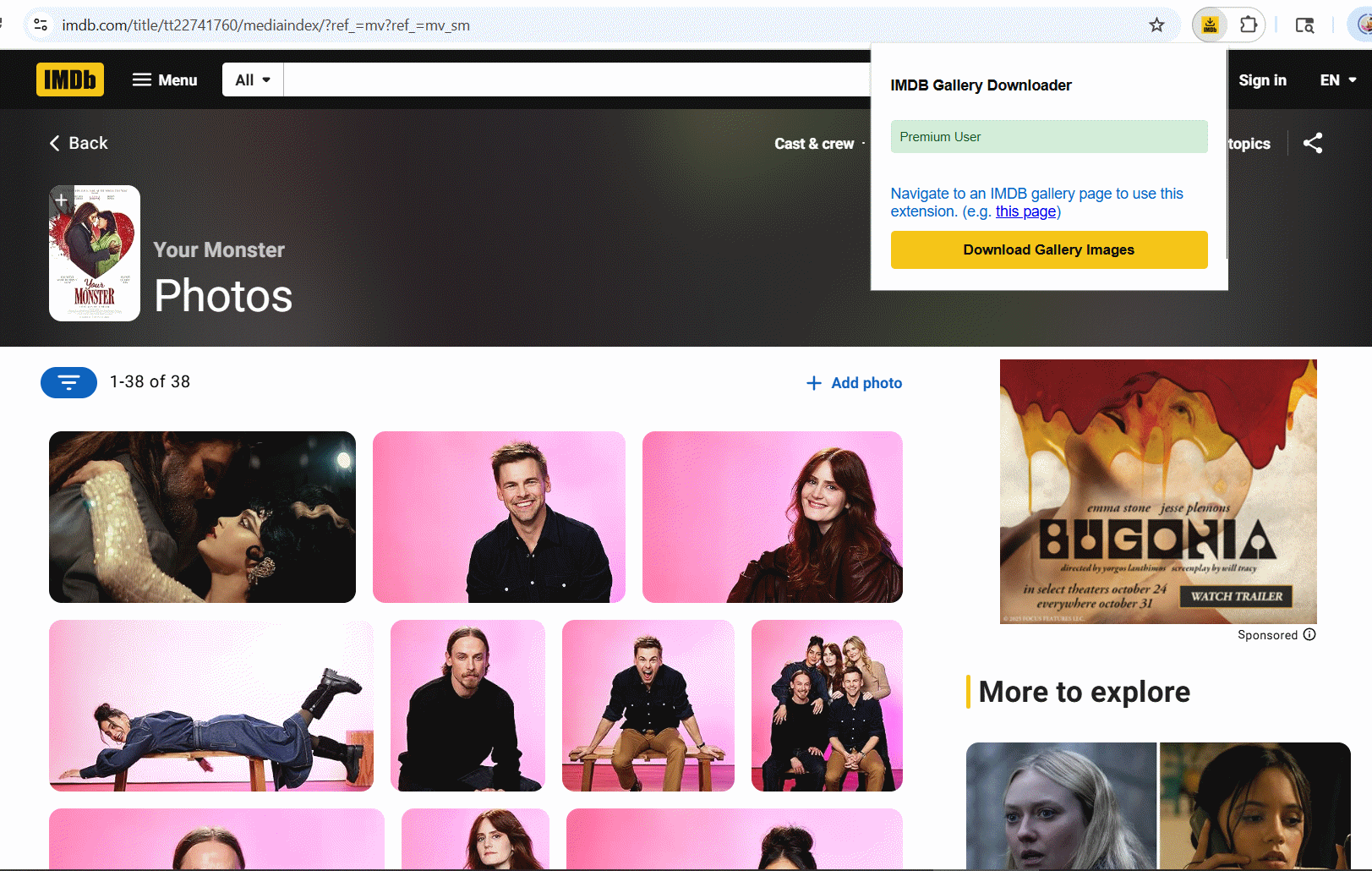Click the IMDB Gallery Downloader extension icon
This screenshot has height=871, width=1372.
point(1210,25)
